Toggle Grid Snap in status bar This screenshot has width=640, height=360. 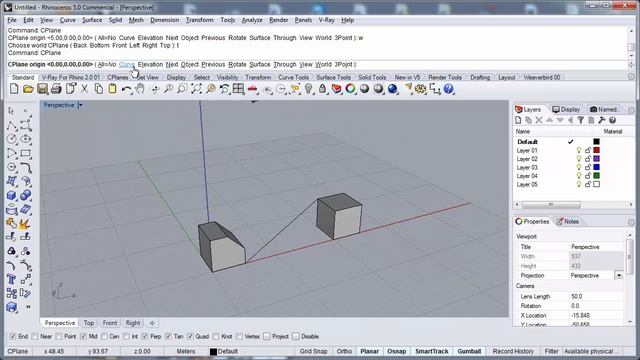point(313,351)
